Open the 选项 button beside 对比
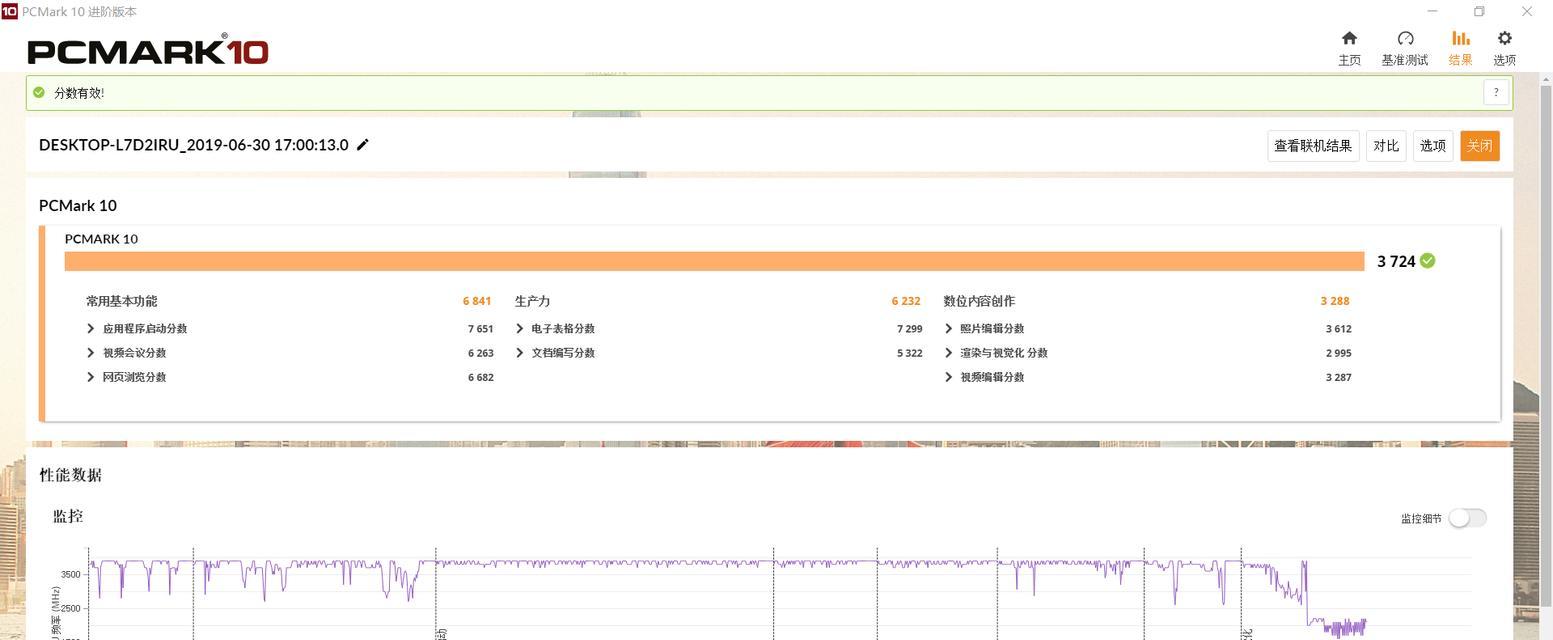The width and height of the screenshot is (1553, 640). (1433, 146)
